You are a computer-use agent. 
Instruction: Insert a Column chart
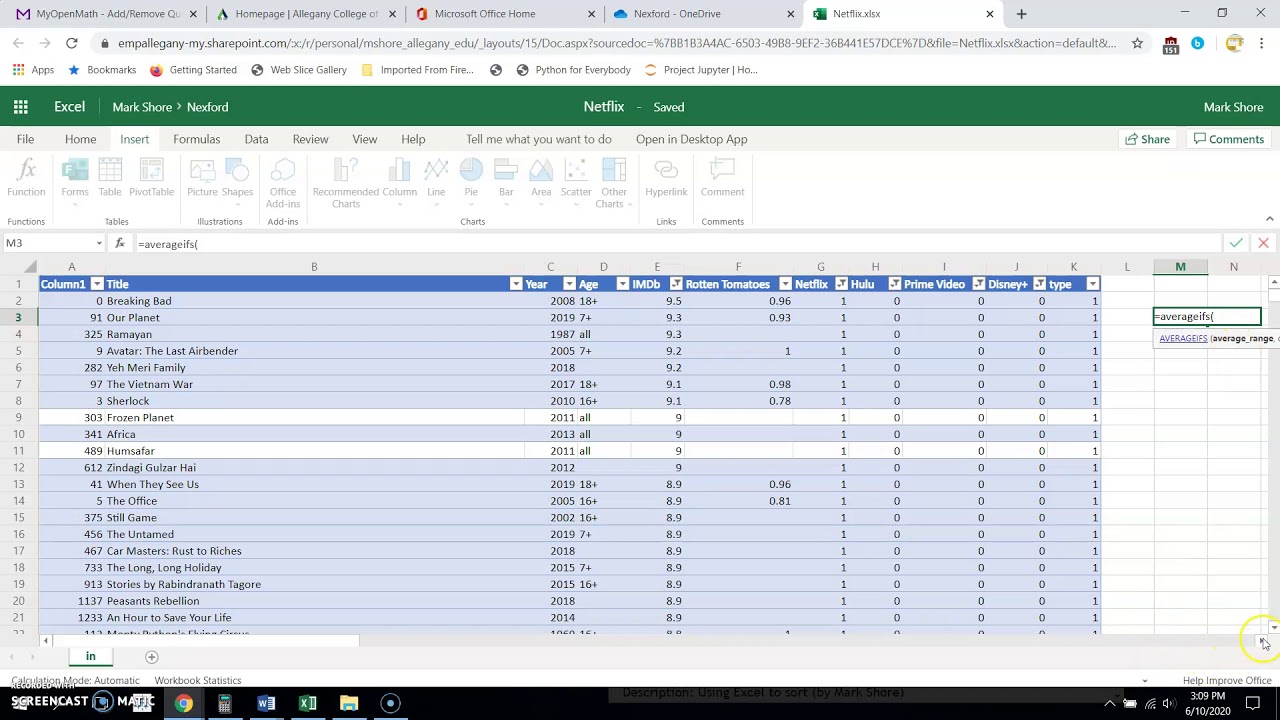pos(399,180)
